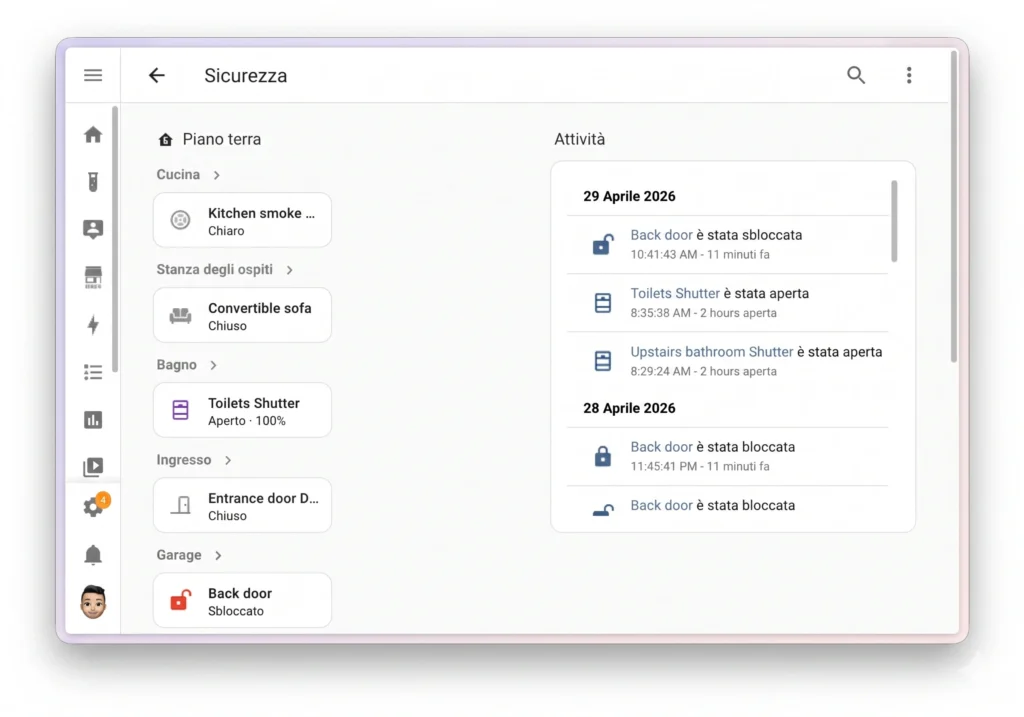Image resolution: width=1024 pixels, height=717 pixels.
Task: Click timestamp 8:29:24 AM - 2 hours aperta
Action: click(x=703, y=372)
